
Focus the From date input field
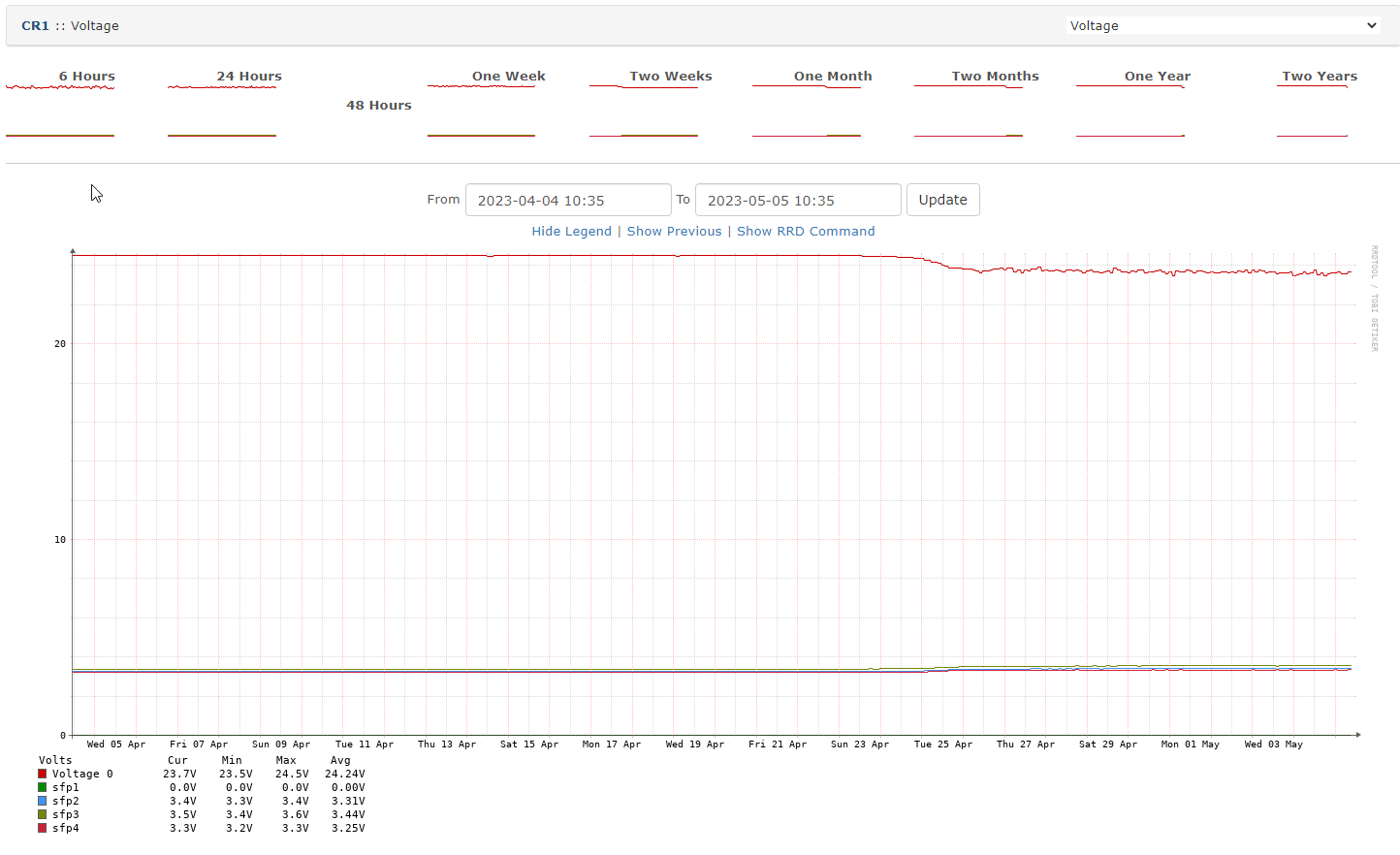pos(568,200)
